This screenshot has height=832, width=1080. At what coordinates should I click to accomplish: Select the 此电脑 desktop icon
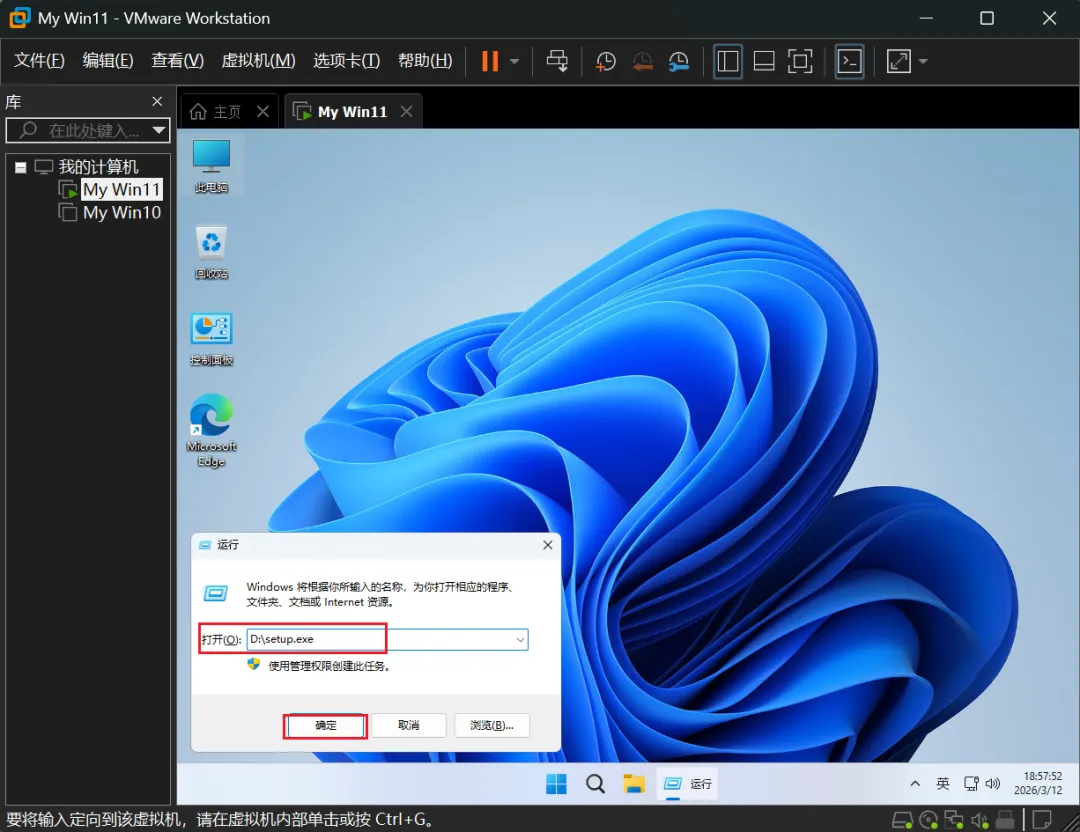(211, 166)
